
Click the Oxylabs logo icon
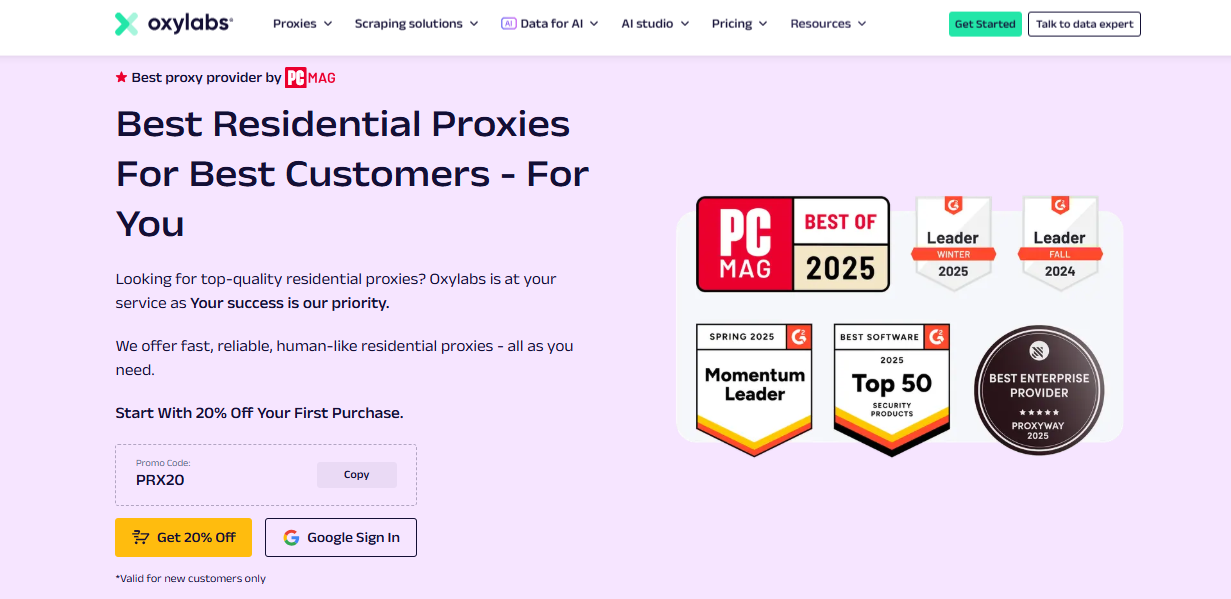click(126, 24)
